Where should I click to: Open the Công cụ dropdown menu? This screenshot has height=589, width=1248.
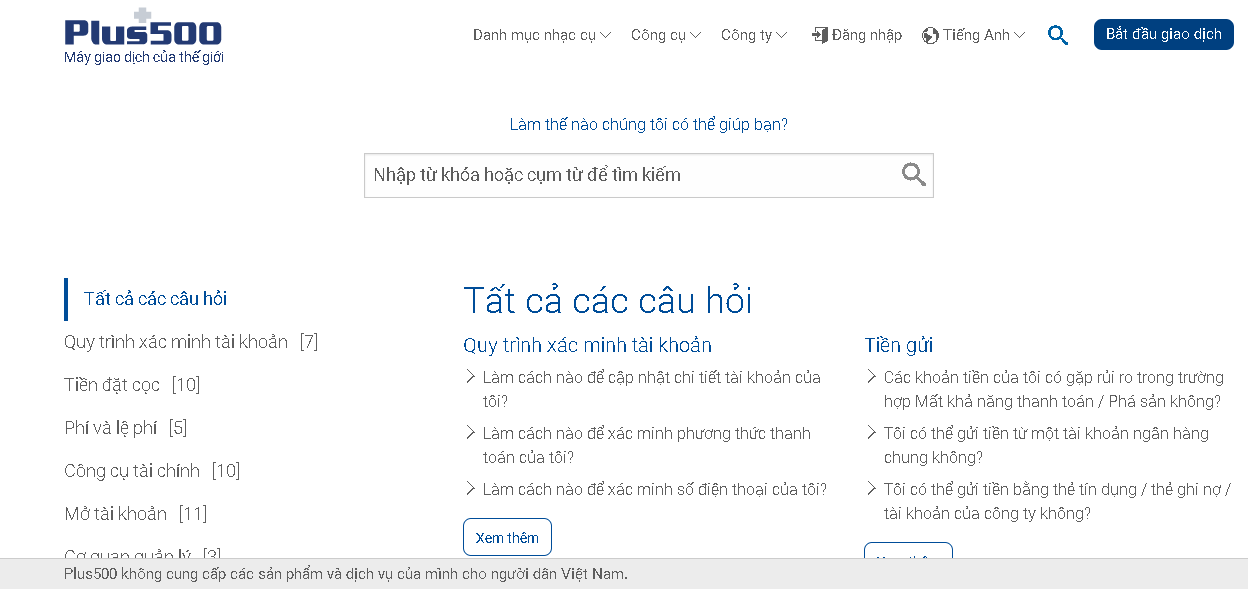665,35
